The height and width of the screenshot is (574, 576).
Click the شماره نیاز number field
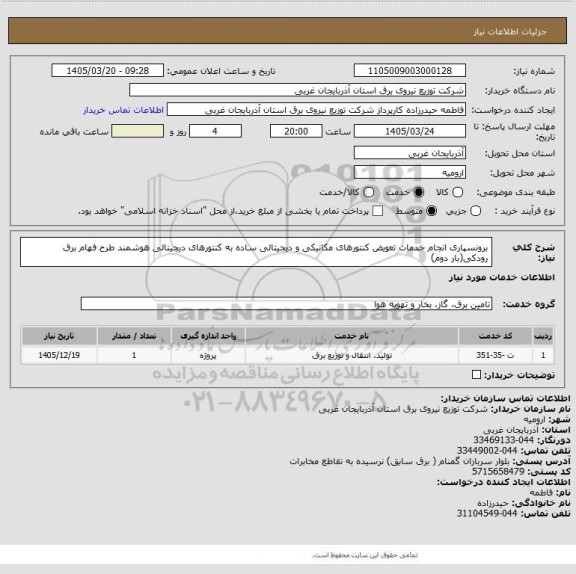410,71
